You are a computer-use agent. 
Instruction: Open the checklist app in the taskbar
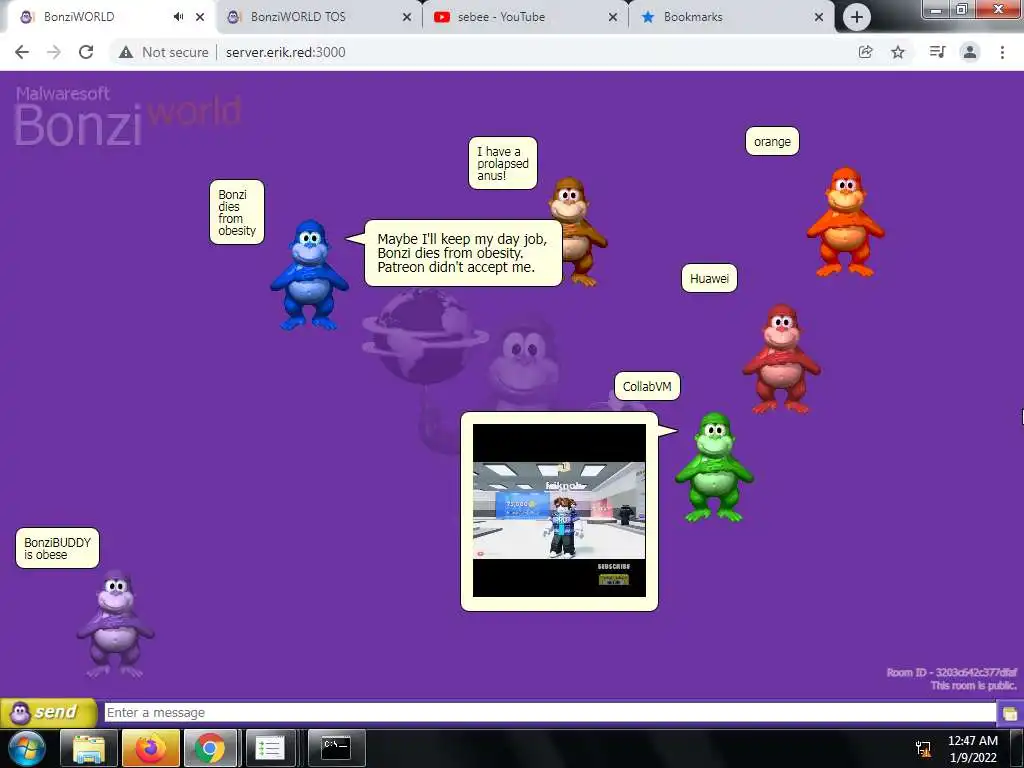click(269, 748)
